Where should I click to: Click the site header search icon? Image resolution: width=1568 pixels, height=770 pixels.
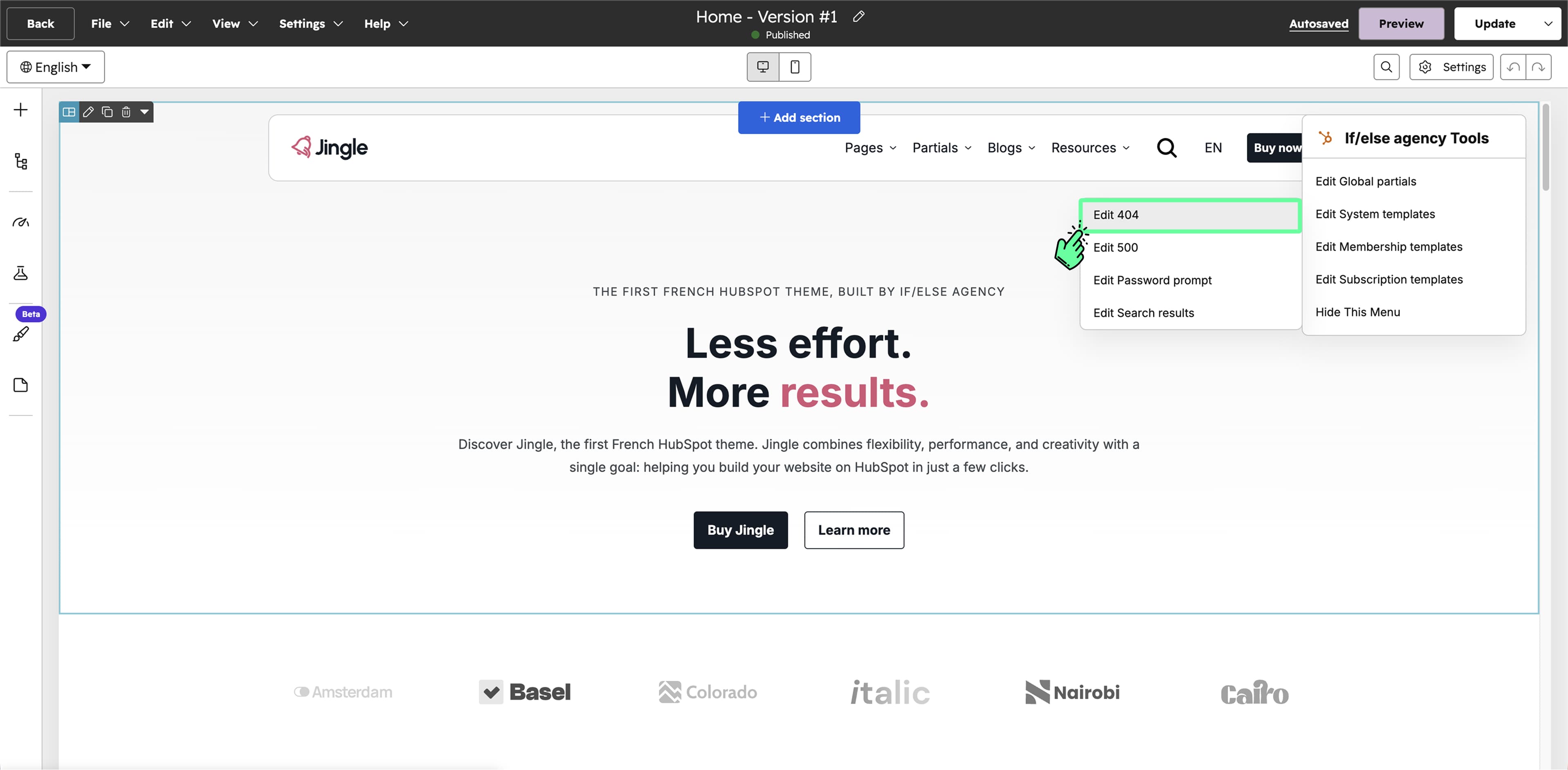click(1166, 148)
